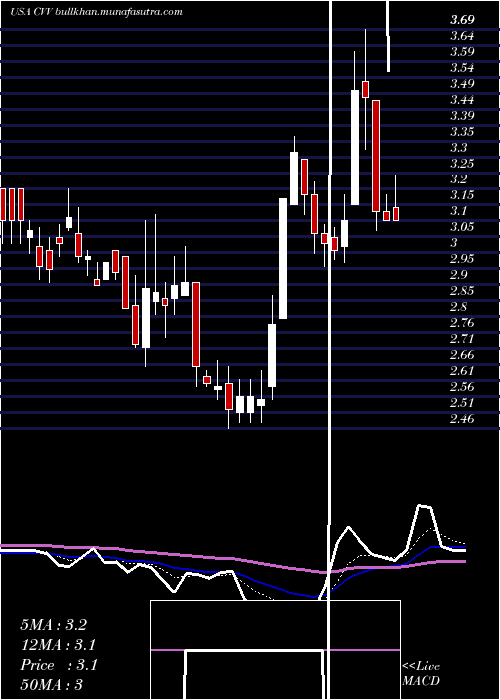Click the 3.39 price axis label
The image size is (500, 700).
pos(462,116)
